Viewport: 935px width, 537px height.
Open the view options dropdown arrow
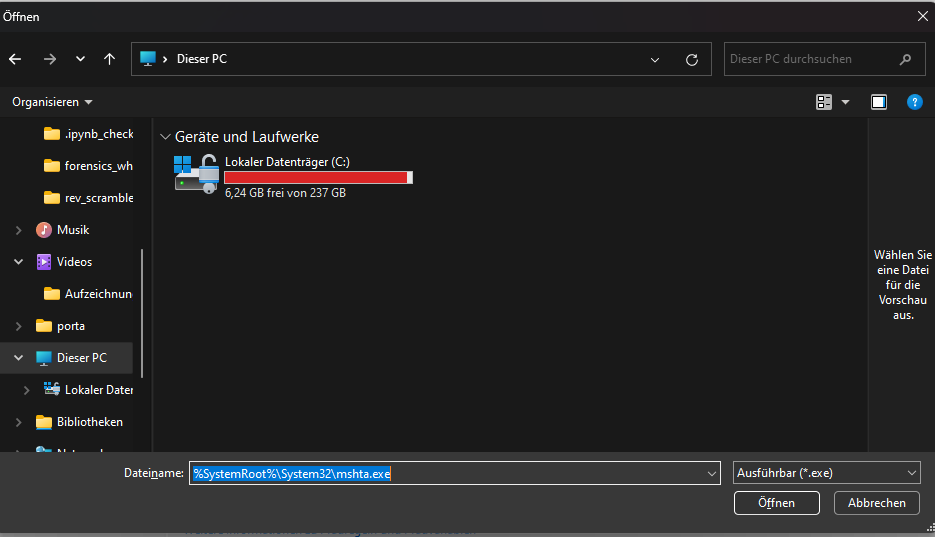click(845, 102)
